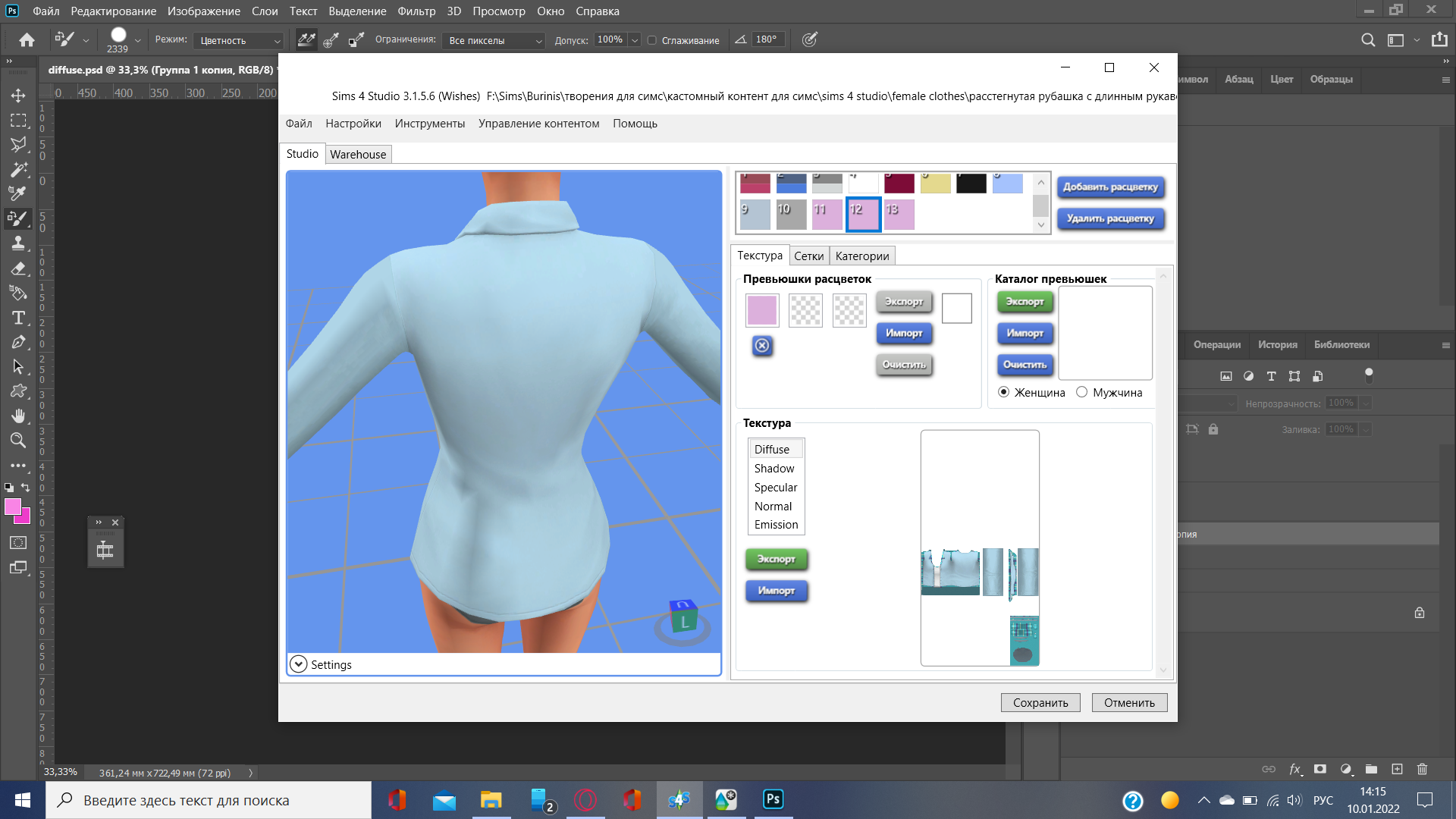Select the Hand tool
This screenshot has height=819, width=1456.
(x=18, y=416)
